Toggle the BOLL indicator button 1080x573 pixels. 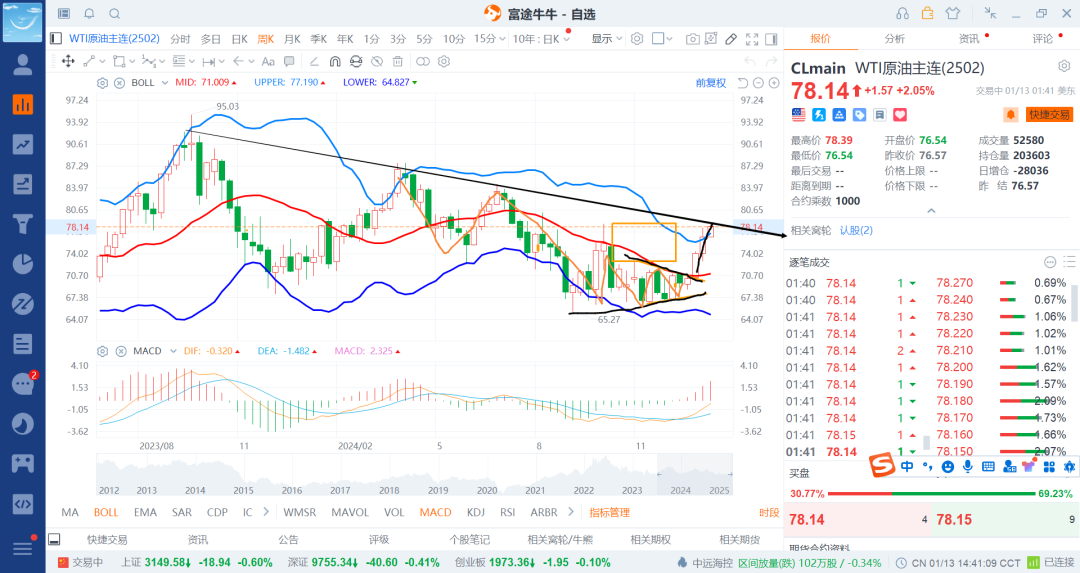coord(106,512)
